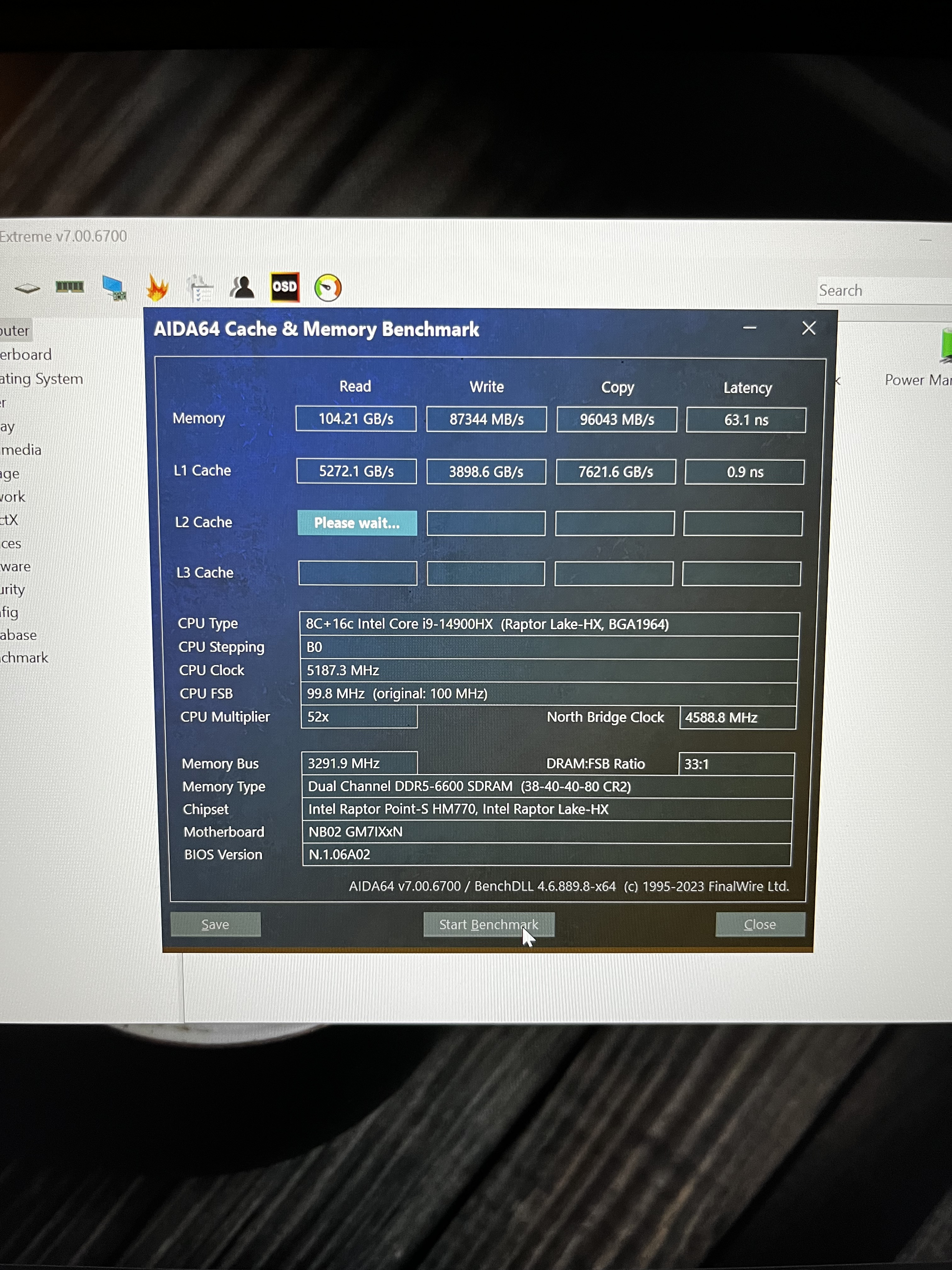Click the Power Management green icon

pos(946,346)
